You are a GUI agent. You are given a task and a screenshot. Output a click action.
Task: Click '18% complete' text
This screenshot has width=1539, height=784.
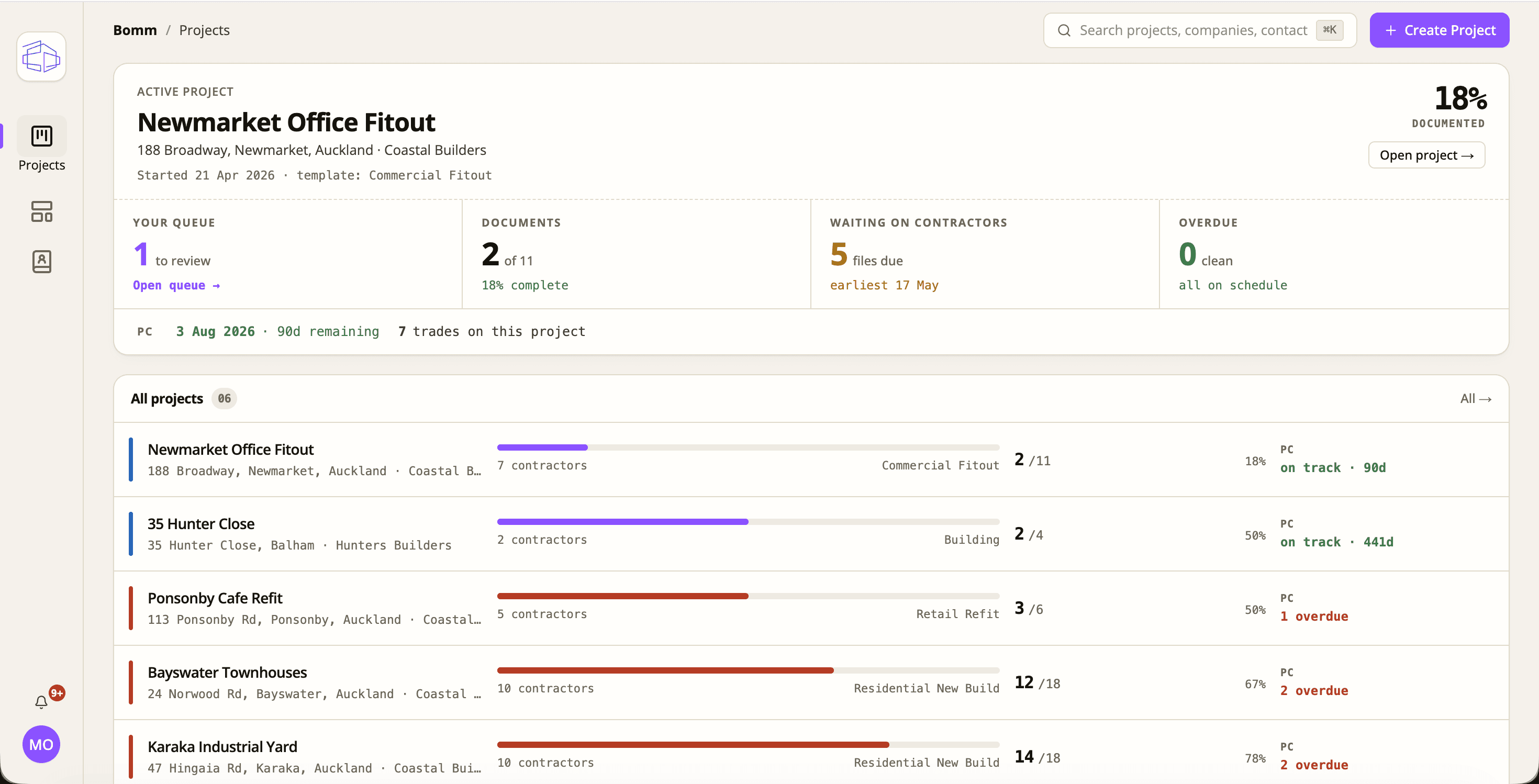coord(525,285)
